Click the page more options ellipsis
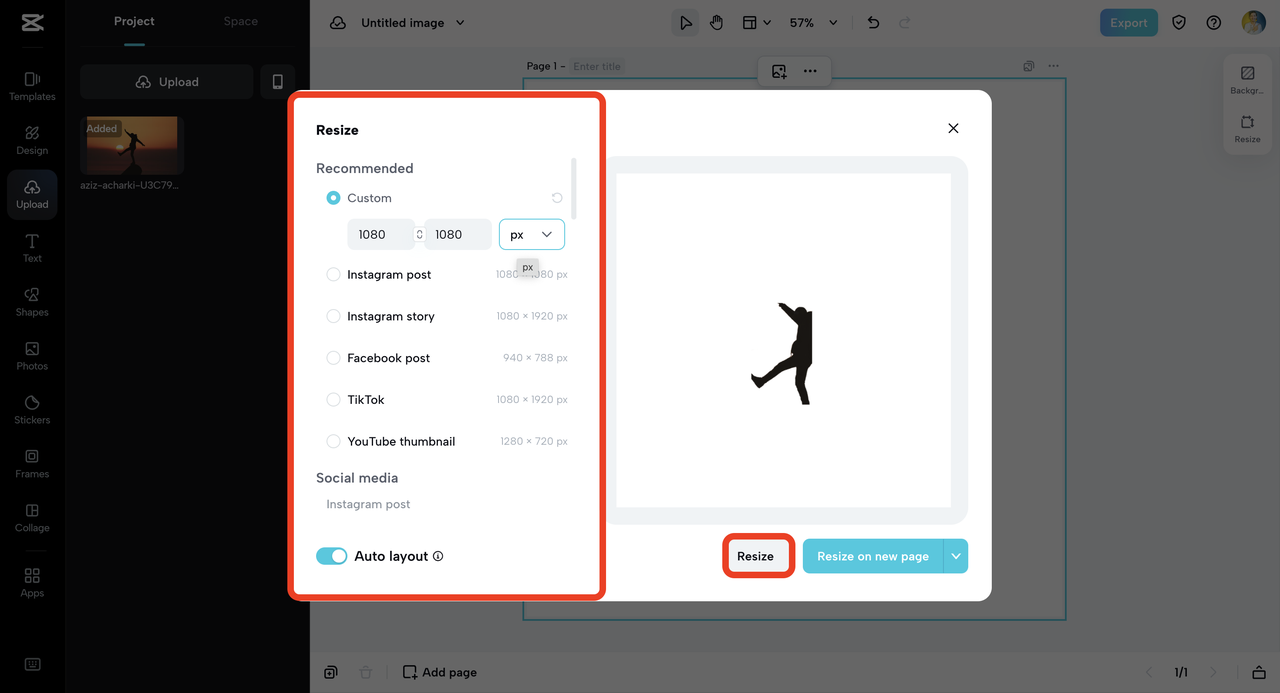Viewport: 1280px width, 693px height. [x=1053, y=66]
